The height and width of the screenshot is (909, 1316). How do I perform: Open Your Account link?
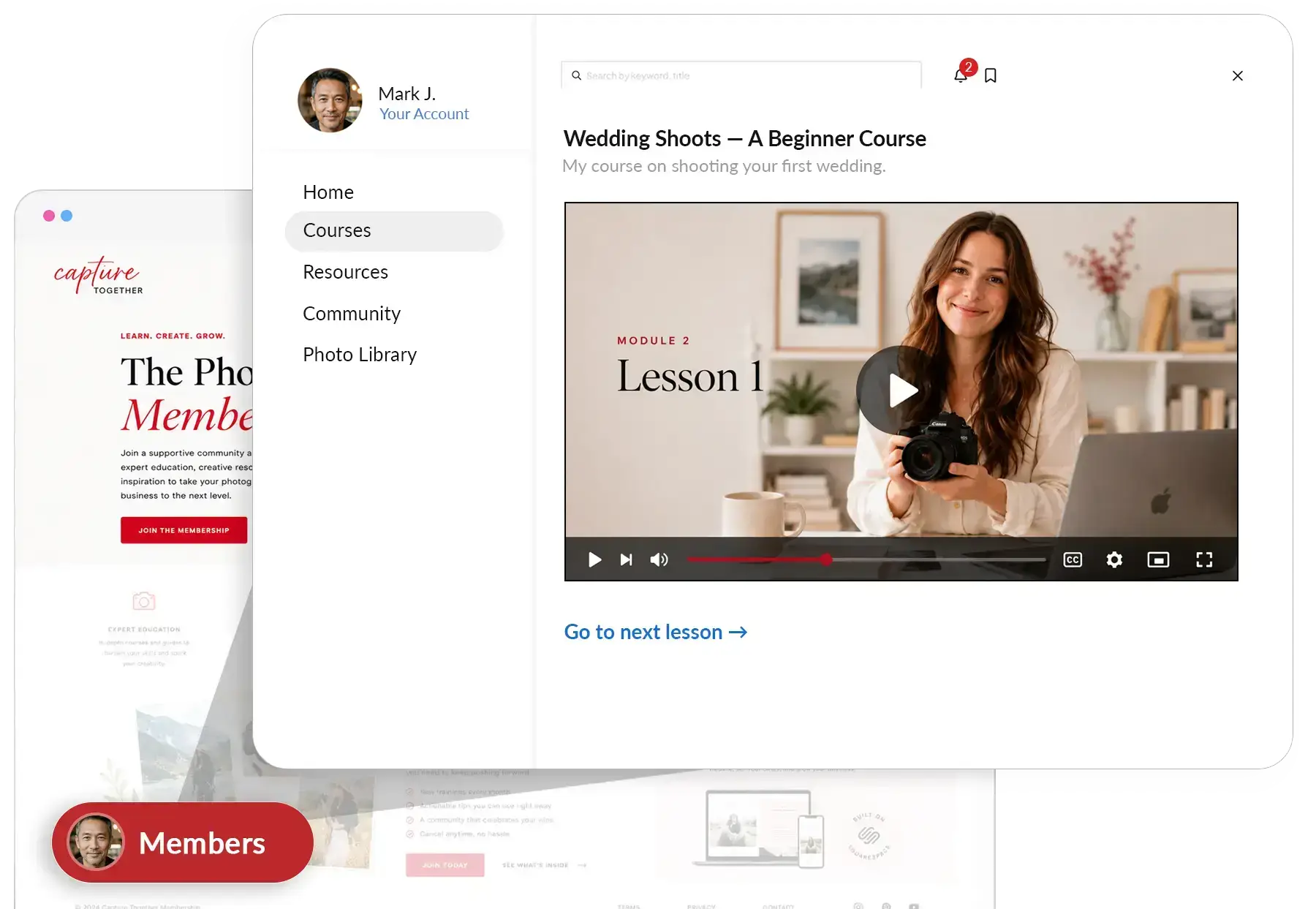[424, 114]
